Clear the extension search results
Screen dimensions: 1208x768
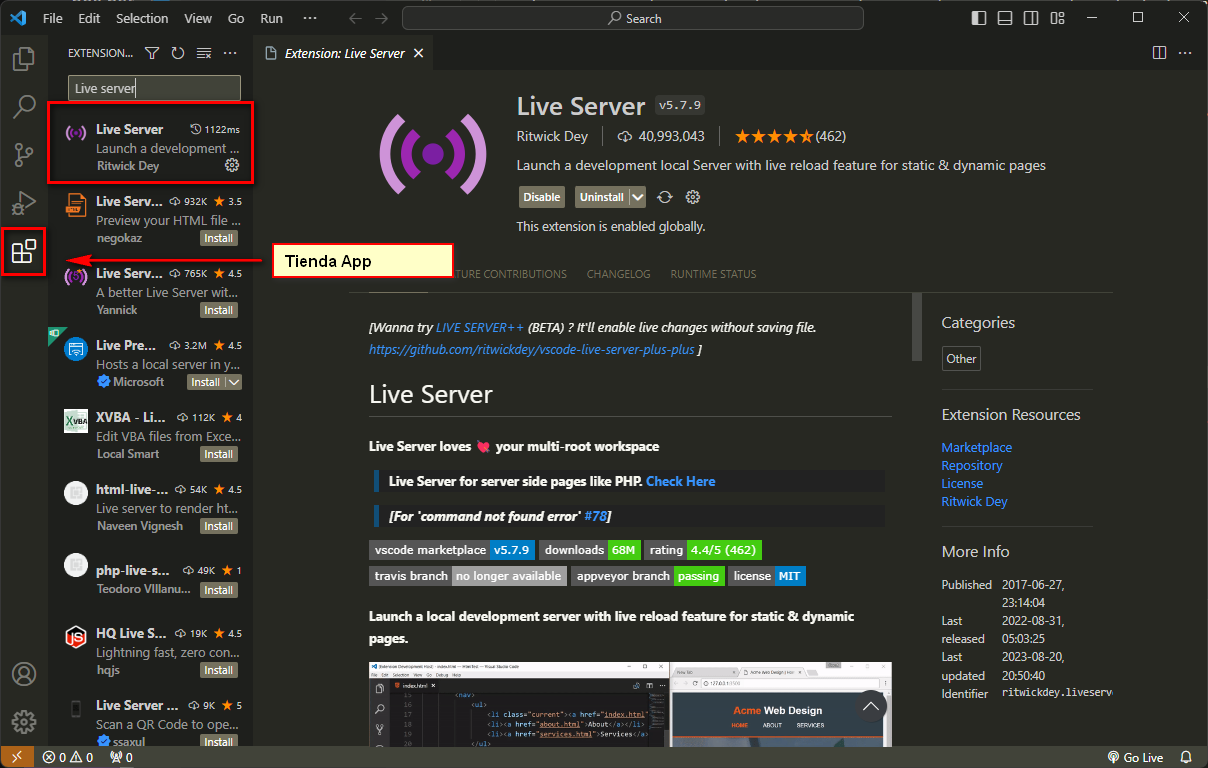(x=203, y=52)
